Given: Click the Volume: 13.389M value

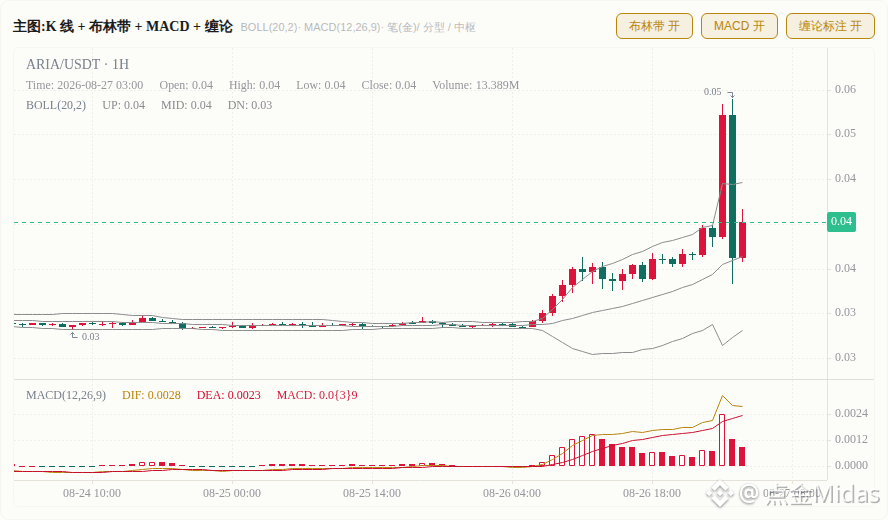Looking at the screenshot, I should [x=476, y=85].
